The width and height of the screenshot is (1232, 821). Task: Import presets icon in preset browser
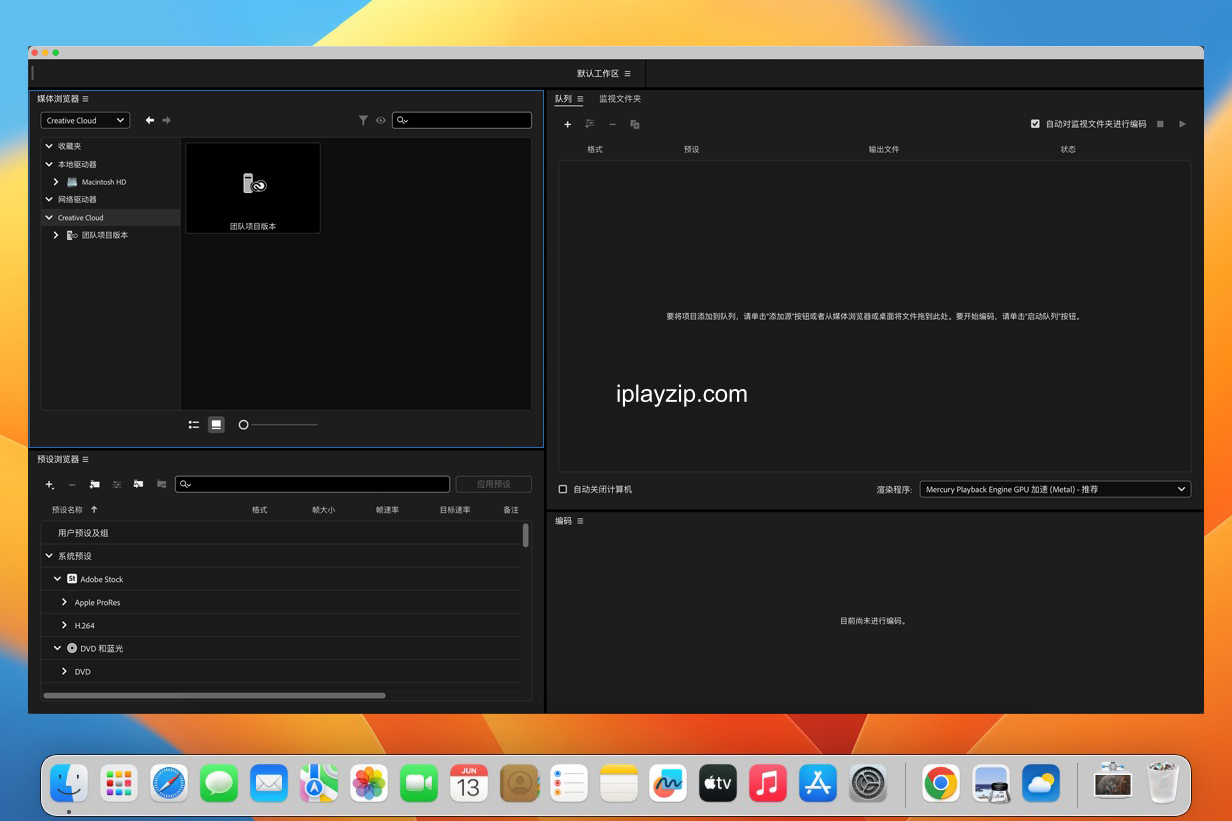coord(138,484)
